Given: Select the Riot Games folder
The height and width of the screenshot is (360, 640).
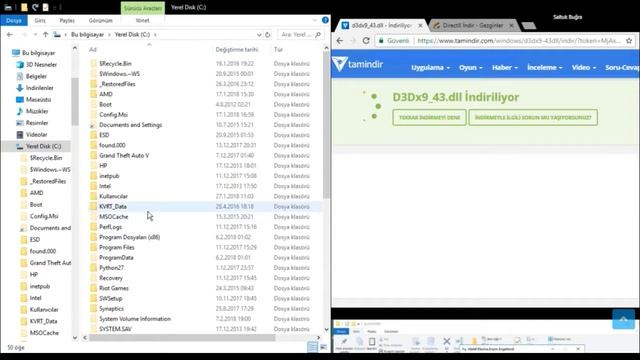Looking at the screenshot, I should coord(114,288).
